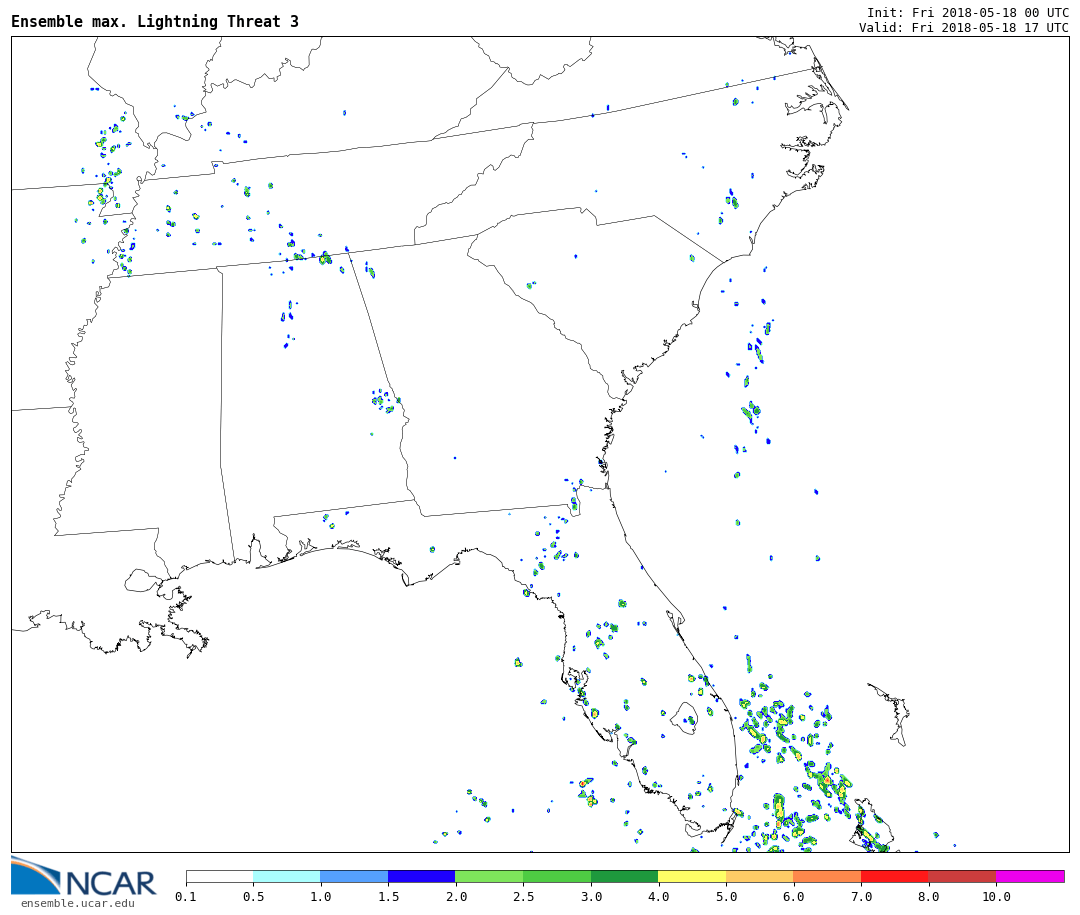Click the 10.0 label under the color bar
Image resolution: width=1080 pixels, height=915 pixels.
(995, 897)
